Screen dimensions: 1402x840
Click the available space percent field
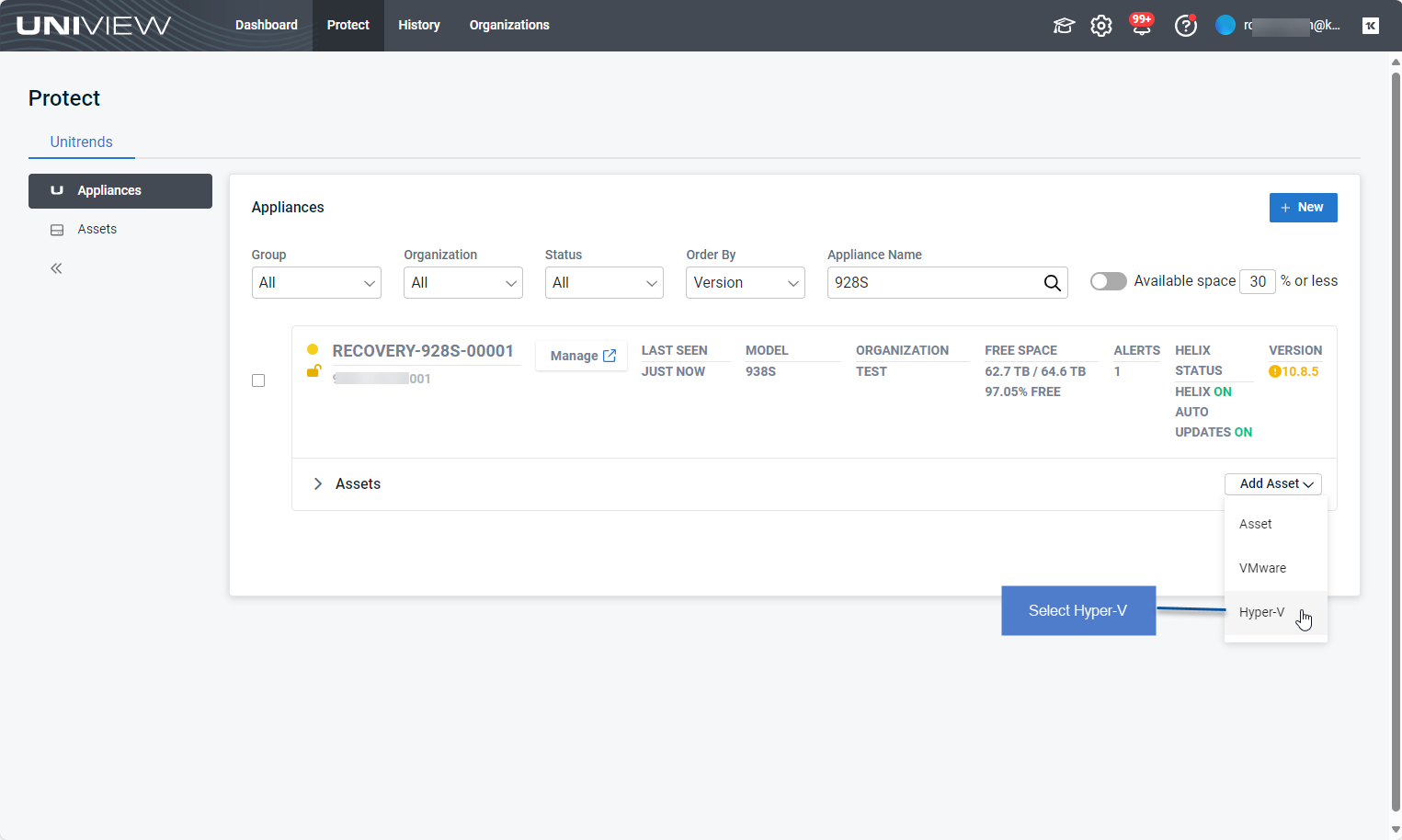click(1258, 281)
